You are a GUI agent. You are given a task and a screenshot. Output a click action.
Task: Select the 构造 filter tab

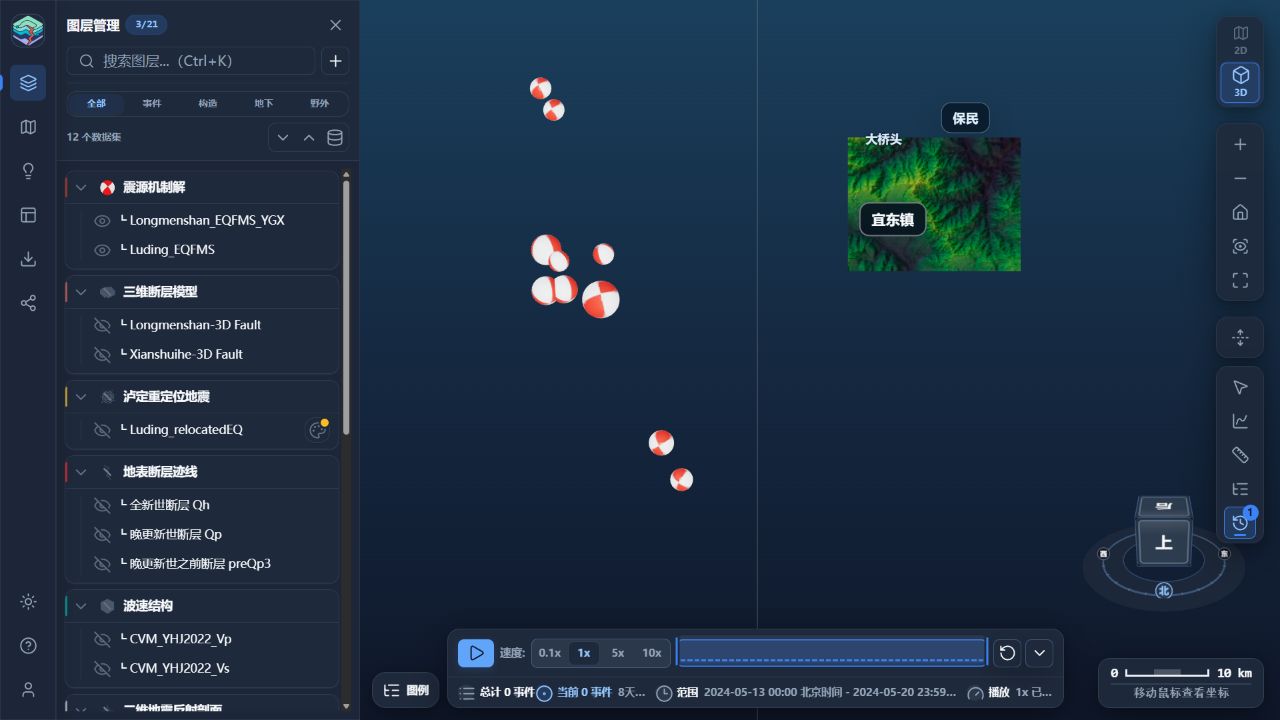pyautogui.click(x=208, y=103)
